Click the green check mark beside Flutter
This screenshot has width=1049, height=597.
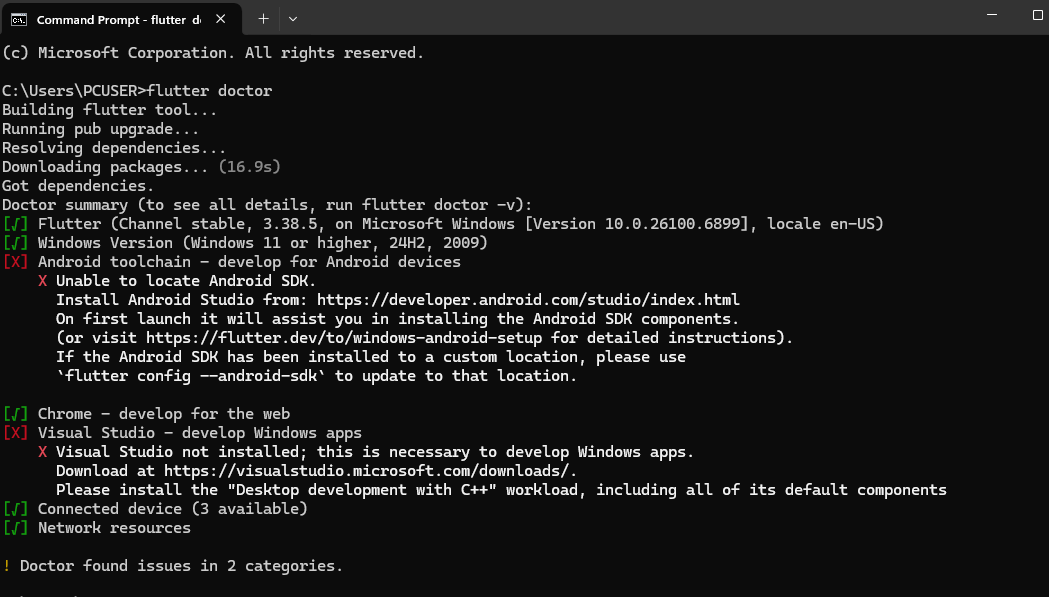coord(15,224)
